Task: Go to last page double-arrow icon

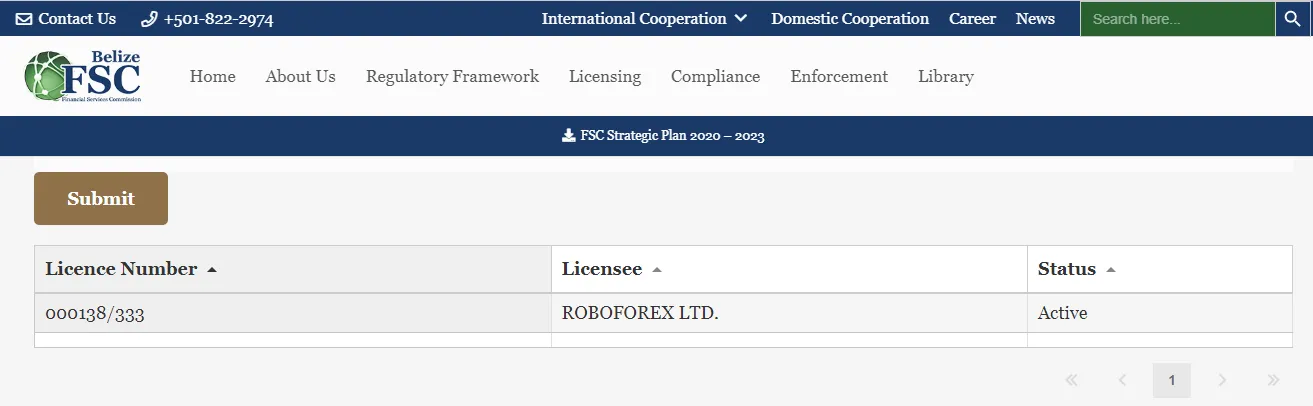Action: pyautogui.click(x=1273, y=380)
